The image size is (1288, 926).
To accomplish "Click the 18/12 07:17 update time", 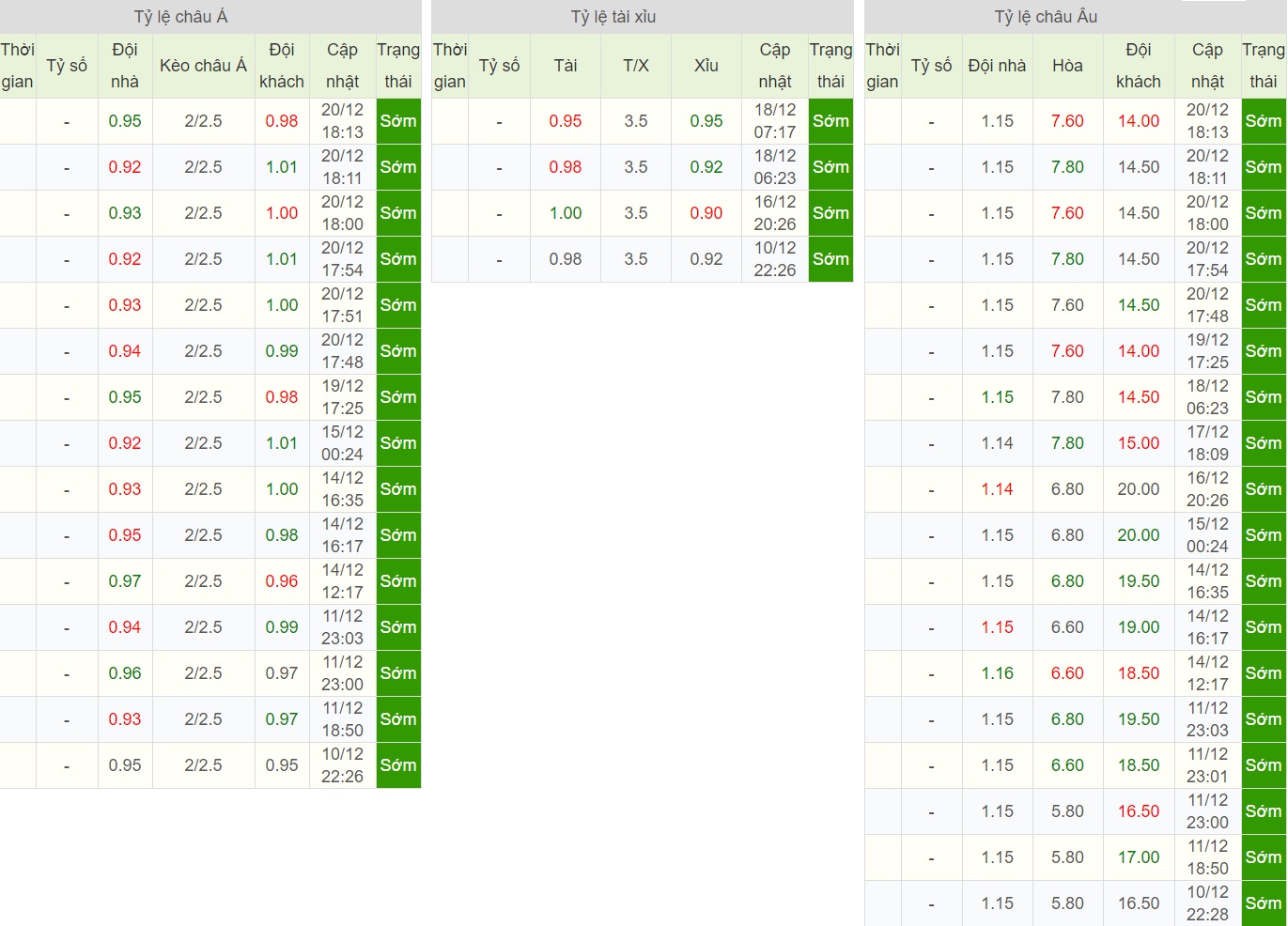I will click(775, 121).
